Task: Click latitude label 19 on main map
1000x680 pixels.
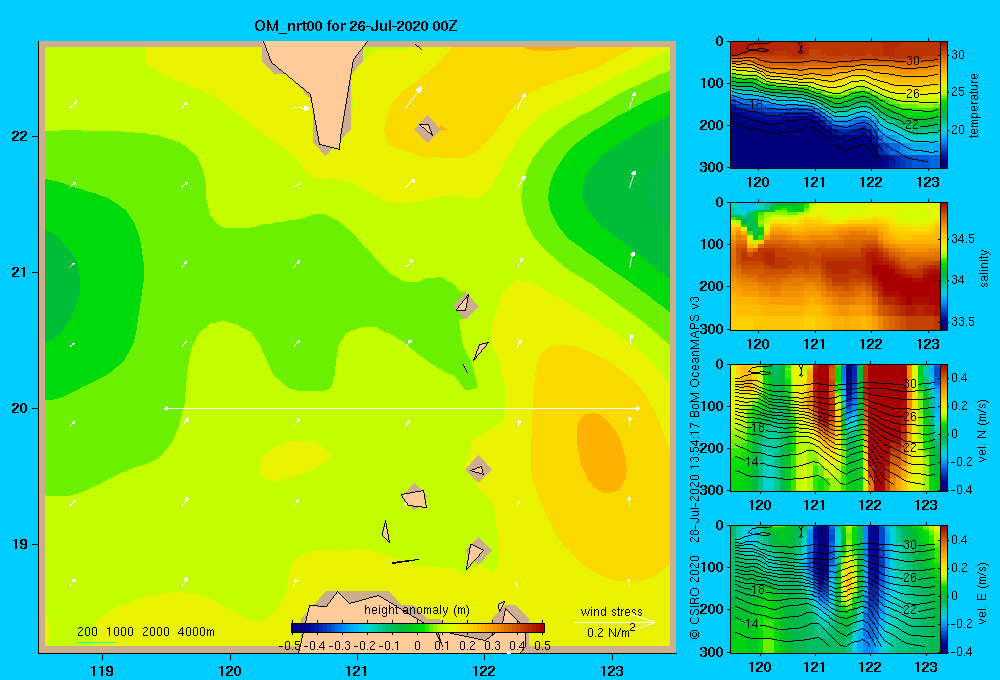Action: pyautogui.click(x=19, y=544)
